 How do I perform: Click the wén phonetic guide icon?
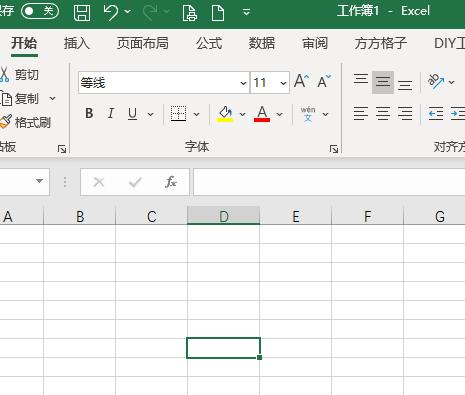pyautogui.click(x=308, y=114)
